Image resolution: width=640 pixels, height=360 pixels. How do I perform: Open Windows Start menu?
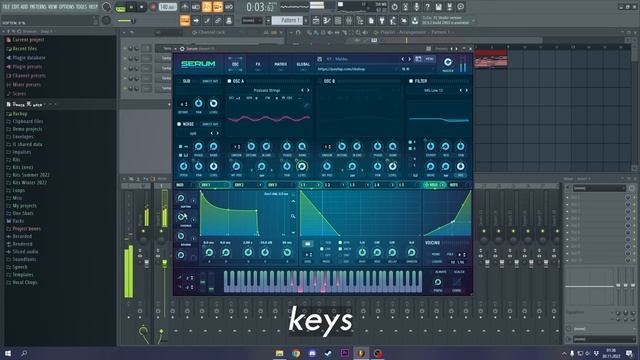[x=8, y=353]
